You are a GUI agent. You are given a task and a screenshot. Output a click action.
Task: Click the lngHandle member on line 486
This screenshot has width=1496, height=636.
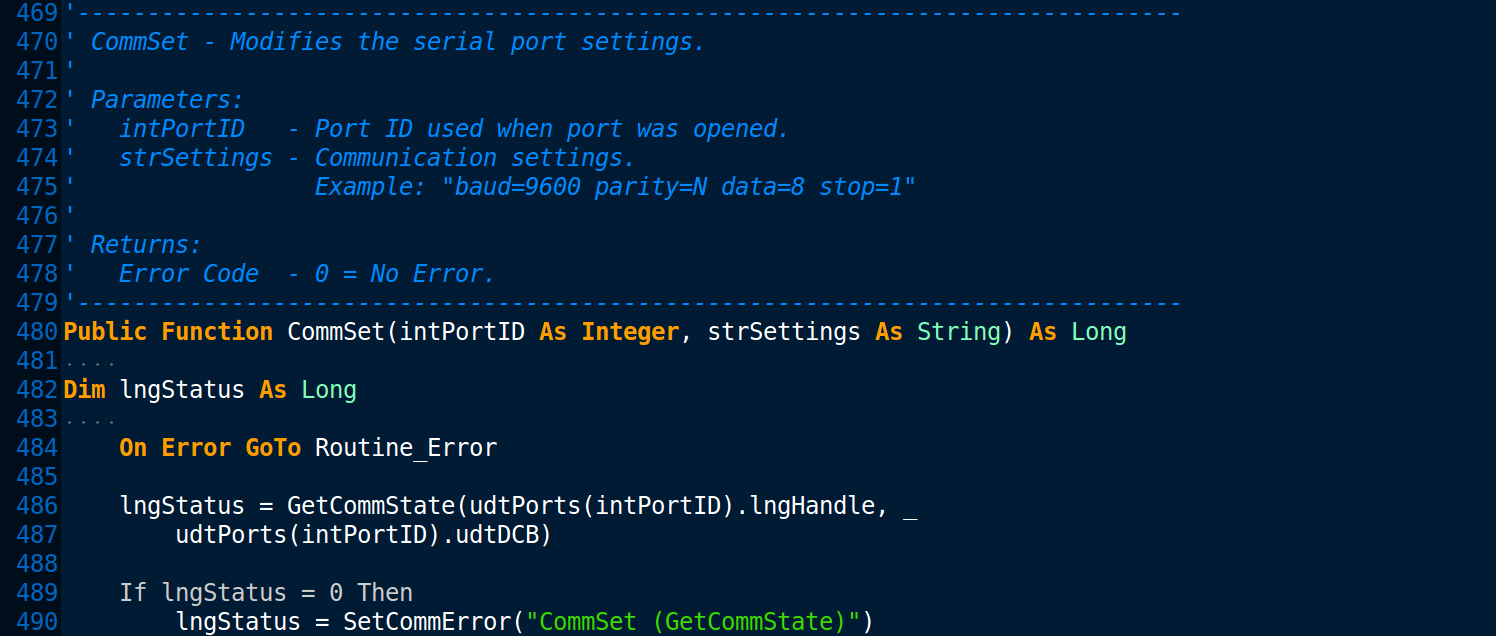click(x=812, y=506)
